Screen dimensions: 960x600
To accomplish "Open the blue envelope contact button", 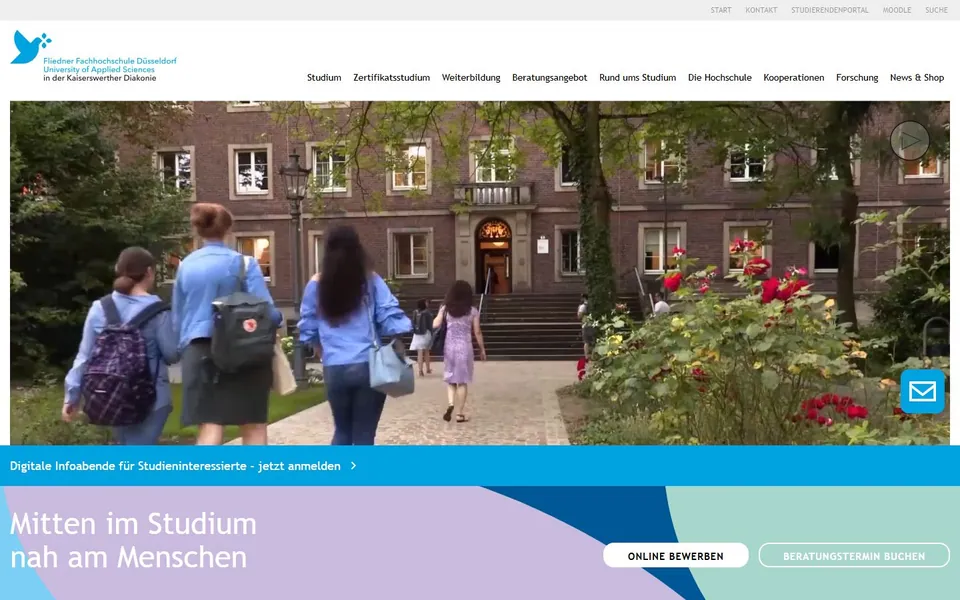I will (x=922, y=391).
